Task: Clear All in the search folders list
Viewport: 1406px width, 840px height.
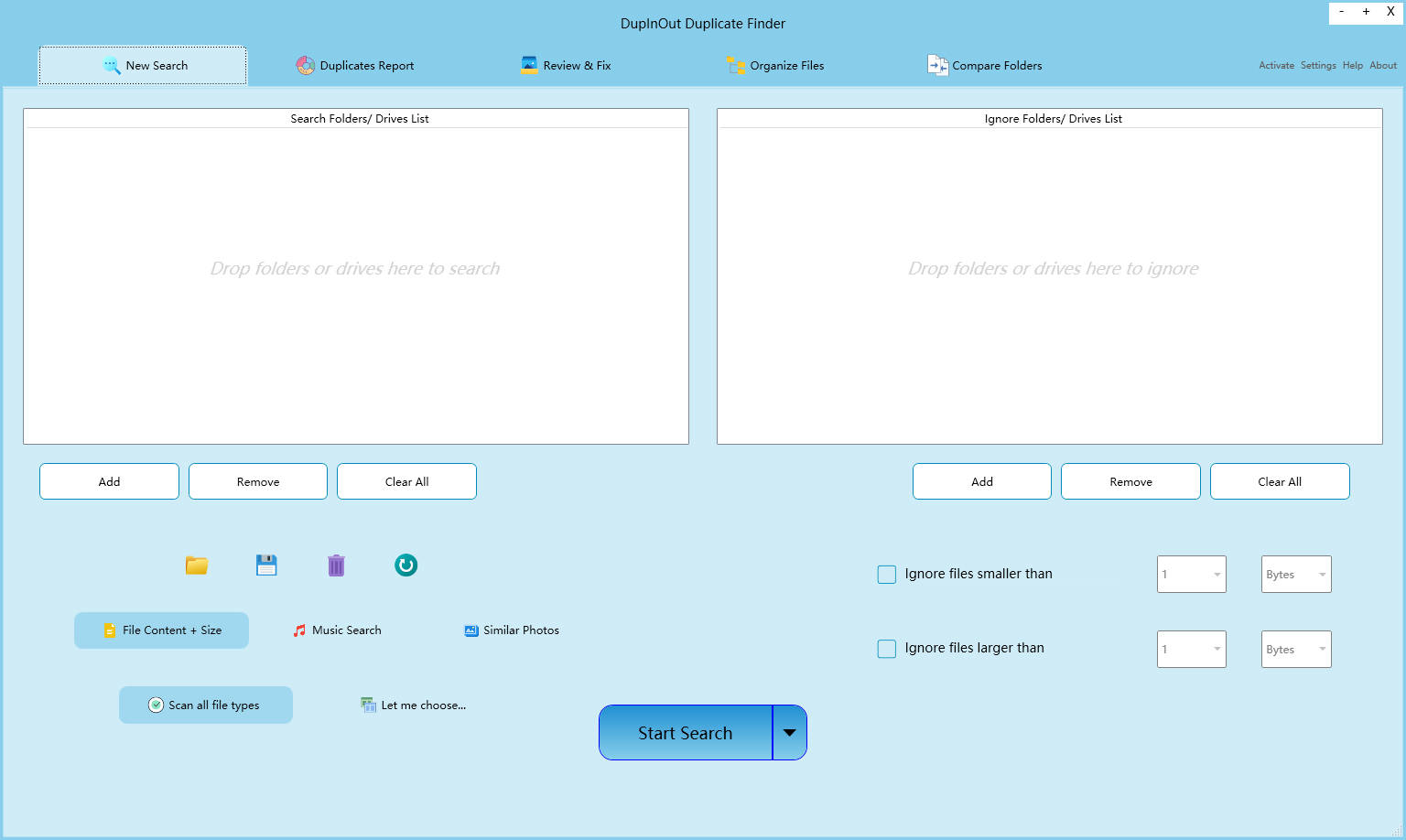Action: coord(406,481)
